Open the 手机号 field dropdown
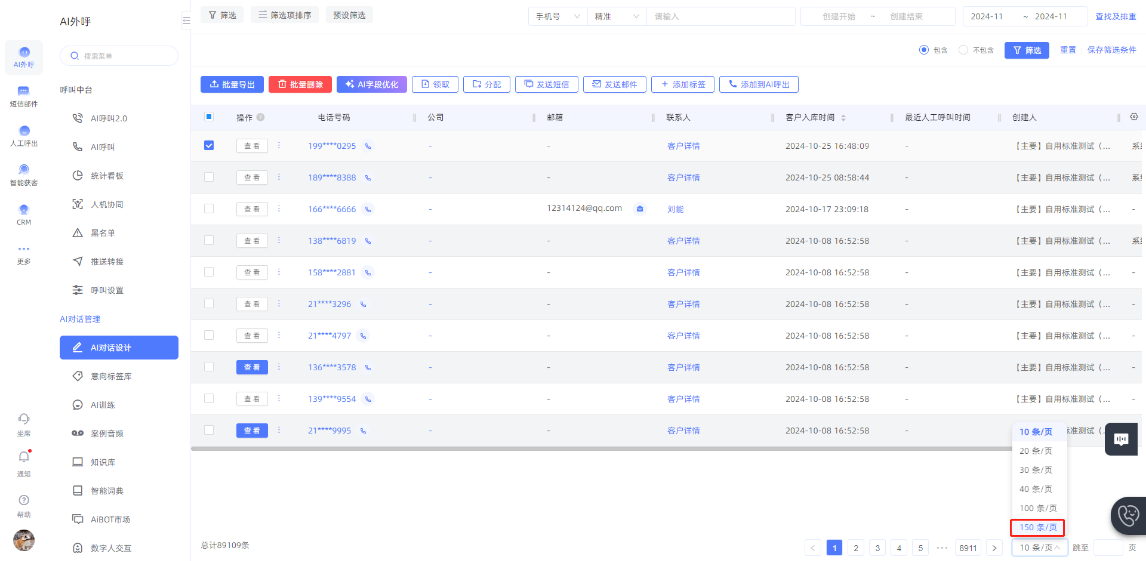The width and height of the screenshot is (1146, 561). 558,16
